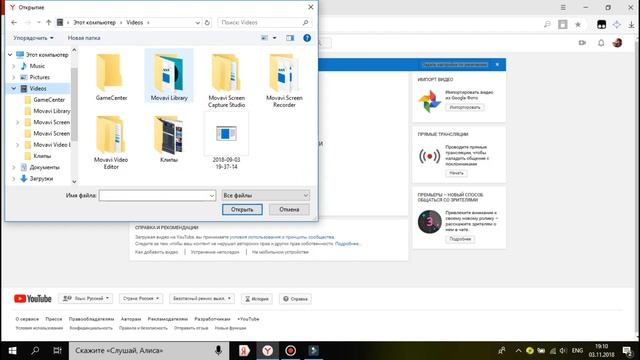Viewport: 640px width, 360px height.
Task: Click the browser bookmark star icon
Action: click(x=578, y=24)
